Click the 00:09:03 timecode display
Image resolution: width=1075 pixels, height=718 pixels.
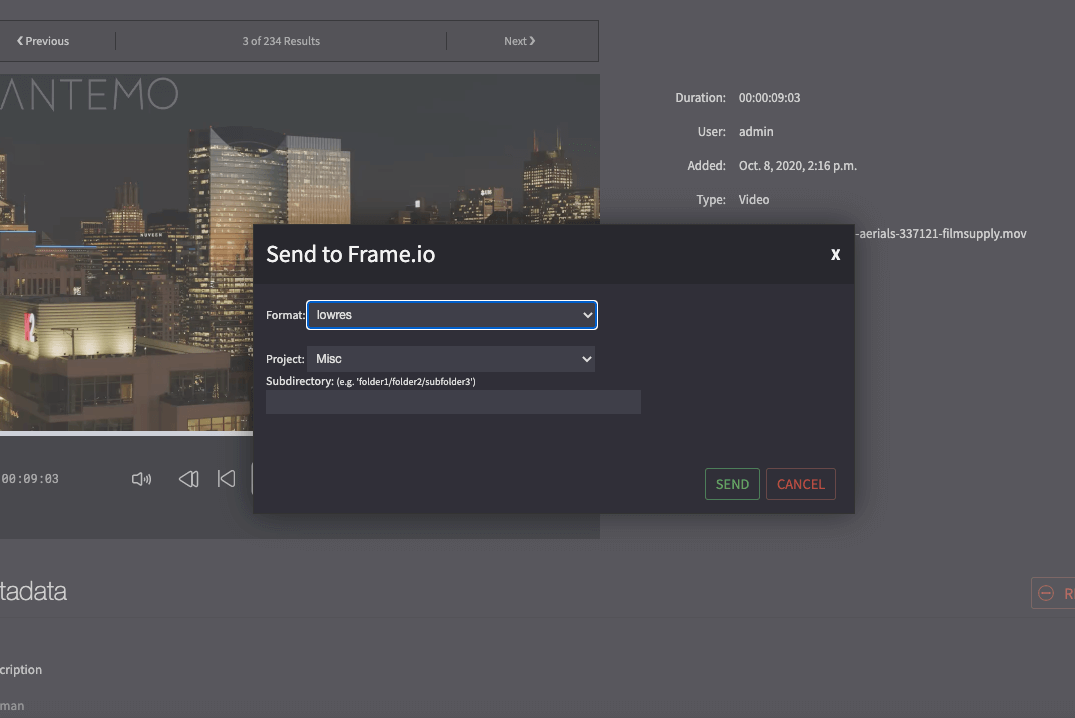30,479
